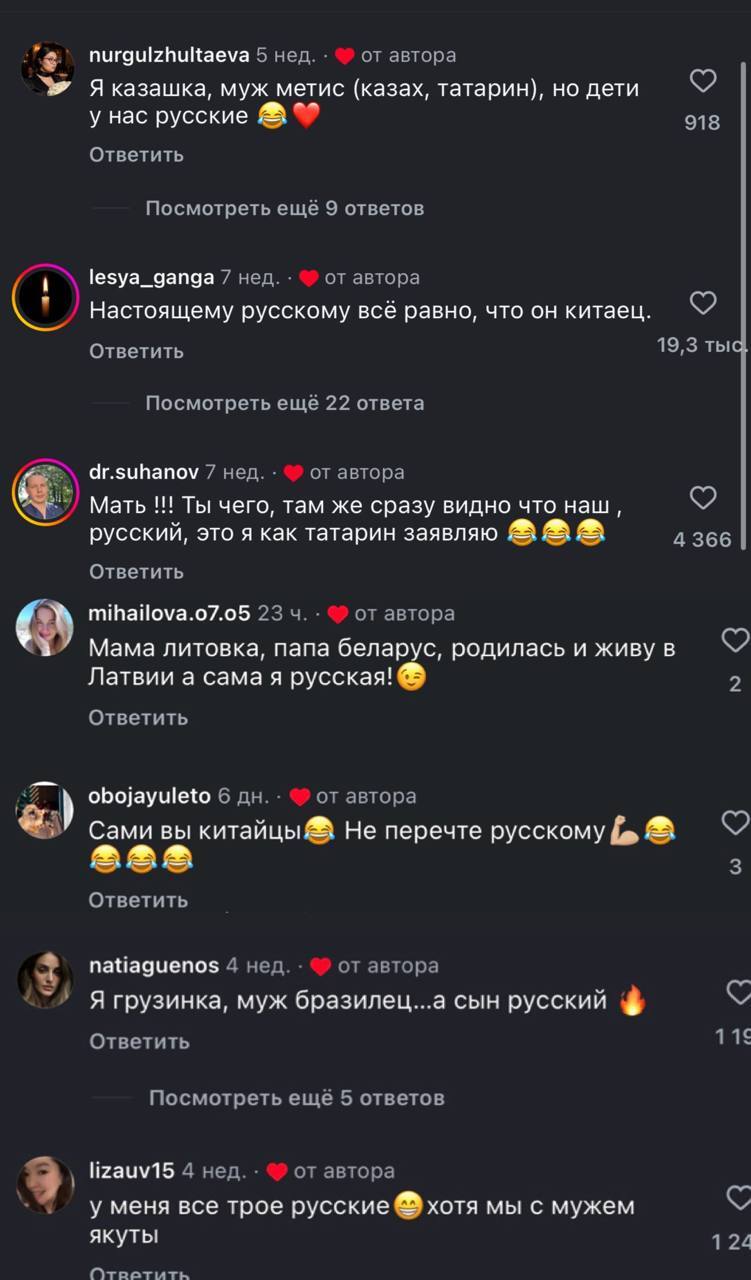Tap the like heart on mihailova.o7.o5's comment
Image resolution: width=751 pixels, height=1280 pixels.
(x=736, y=640)
